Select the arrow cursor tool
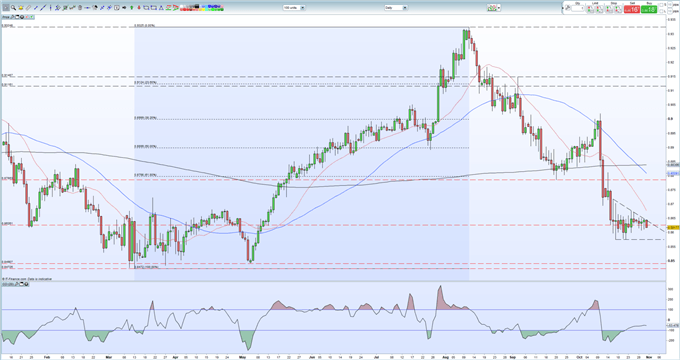The height and width of the screenshot is (360, 680). [6, 7]
